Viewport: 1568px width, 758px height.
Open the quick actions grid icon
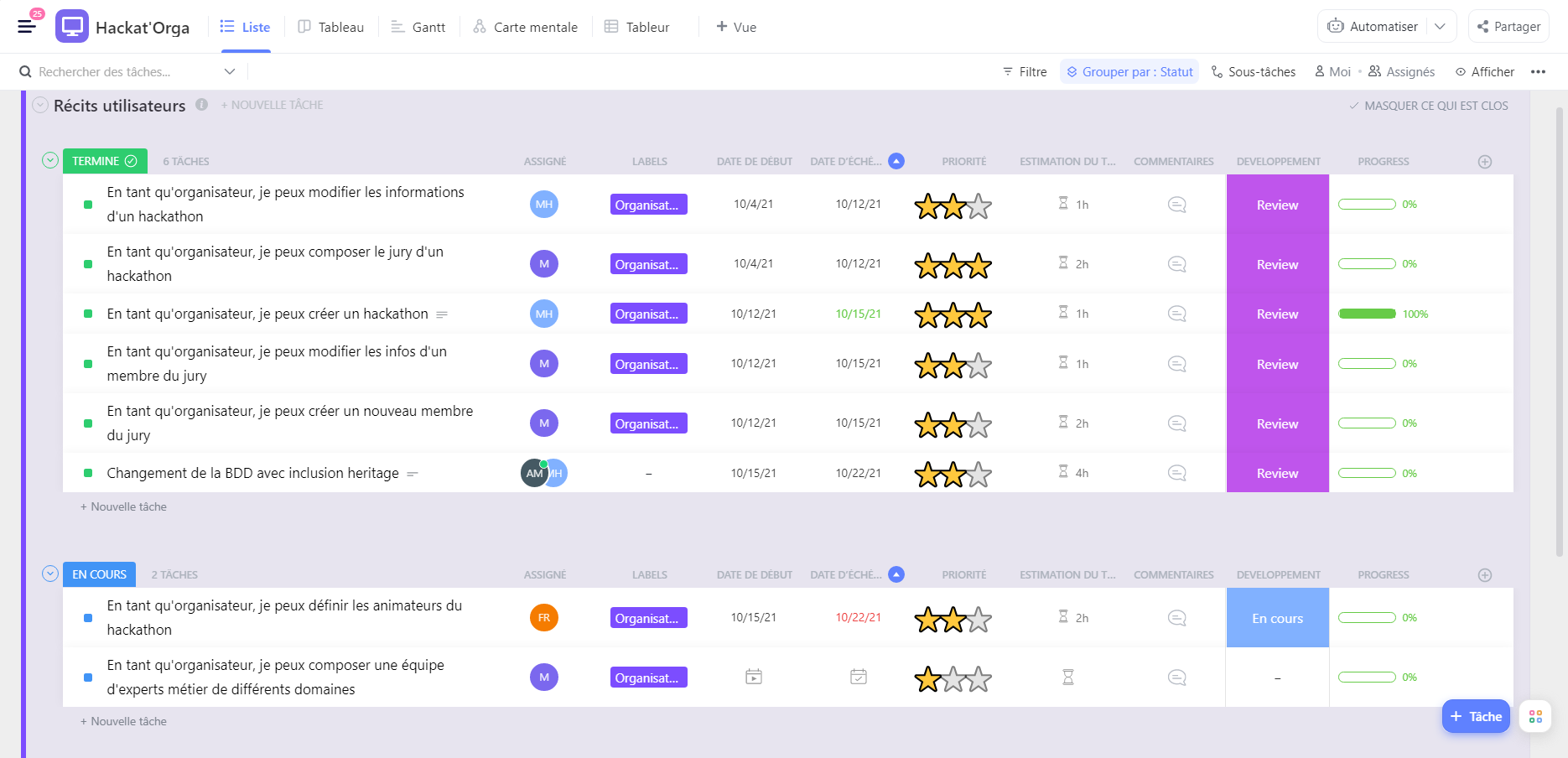[x=1535, y=717]
